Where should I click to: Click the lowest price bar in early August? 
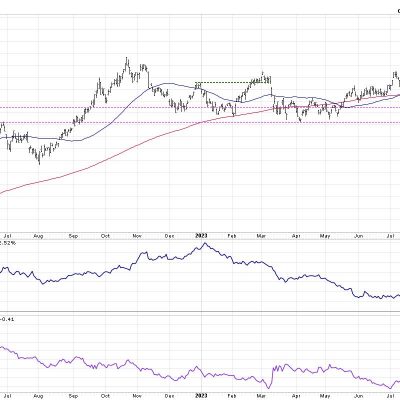[40, 158]
